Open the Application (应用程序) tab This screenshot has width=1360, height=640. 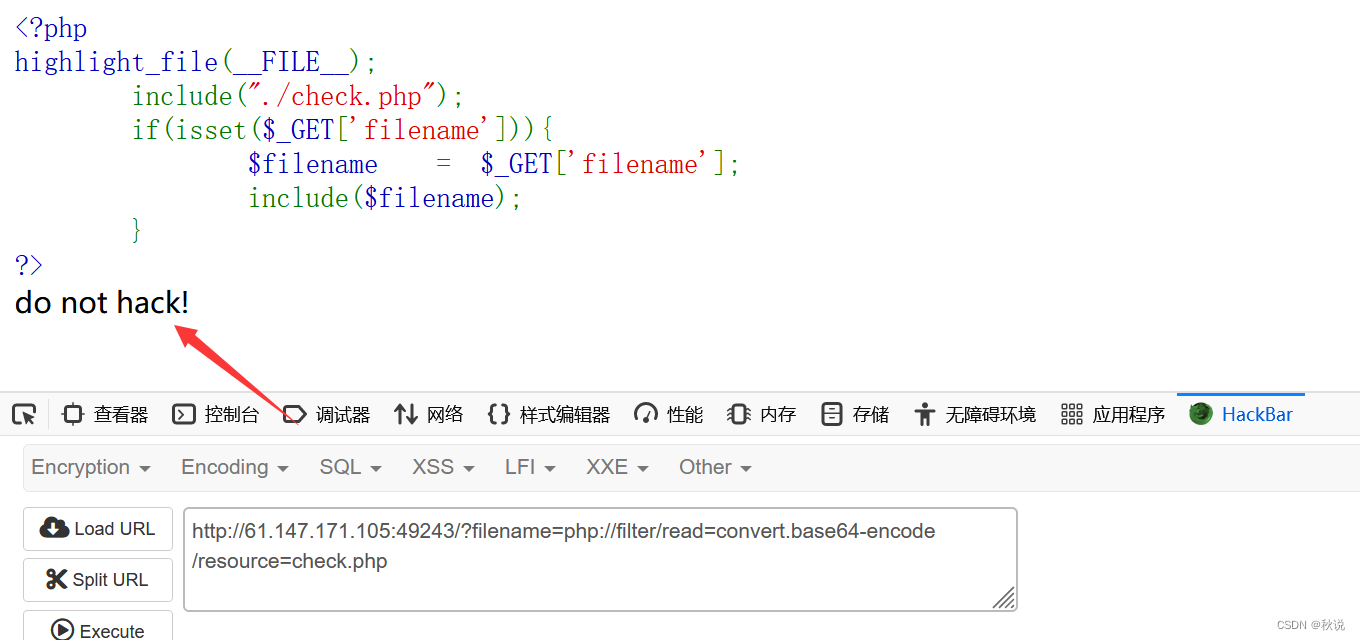click(1113, 414)
